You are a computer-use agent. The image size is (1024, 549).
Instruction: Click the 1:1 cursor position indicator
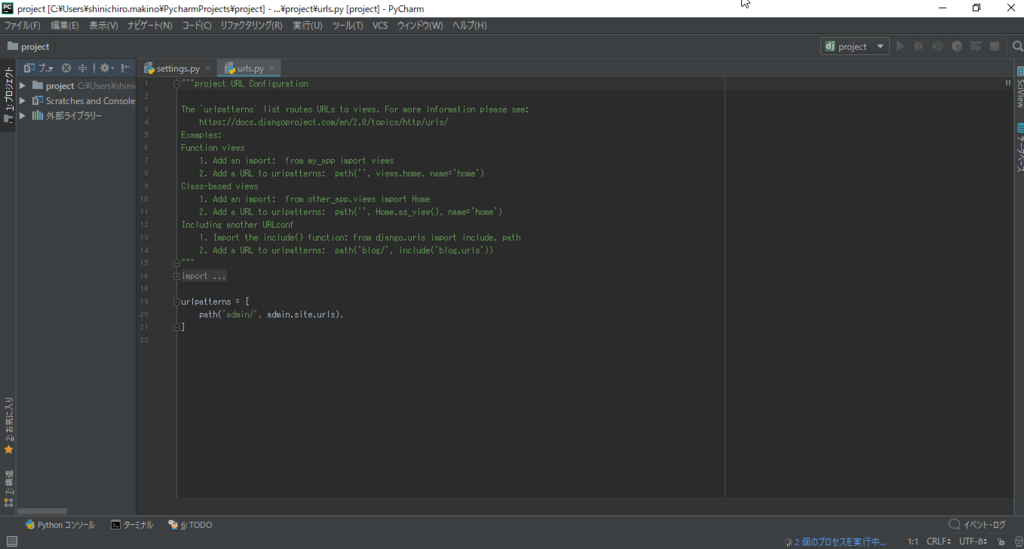(x=912, y=542)
